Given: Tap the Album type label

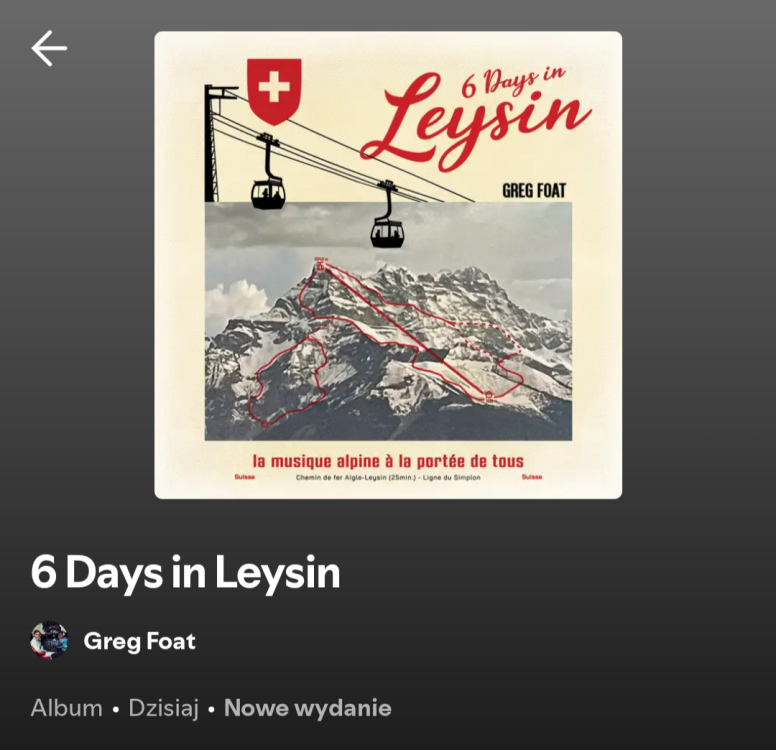Looking at the screenshot, I should (67, 708).
